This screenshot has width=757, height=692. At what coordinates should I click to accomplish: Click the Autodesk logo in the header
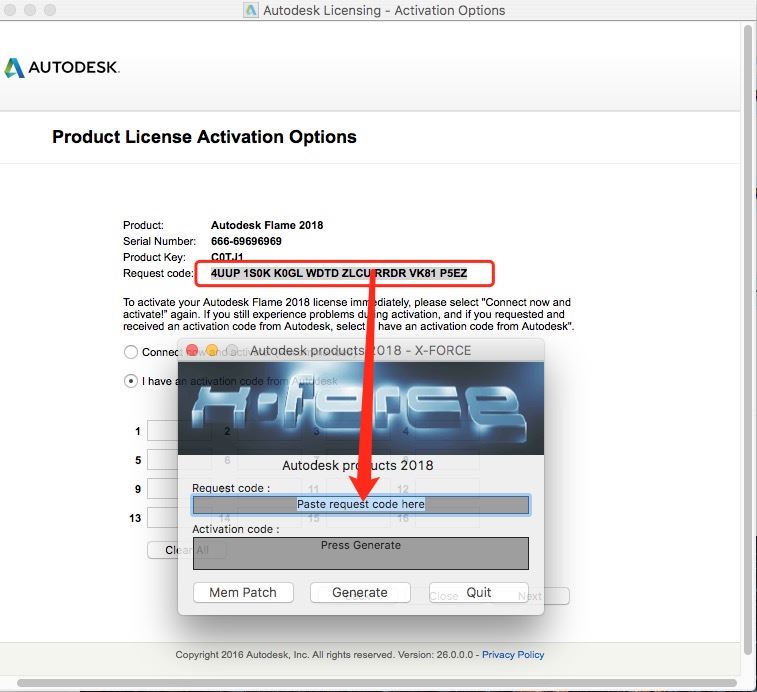(62, 68)
